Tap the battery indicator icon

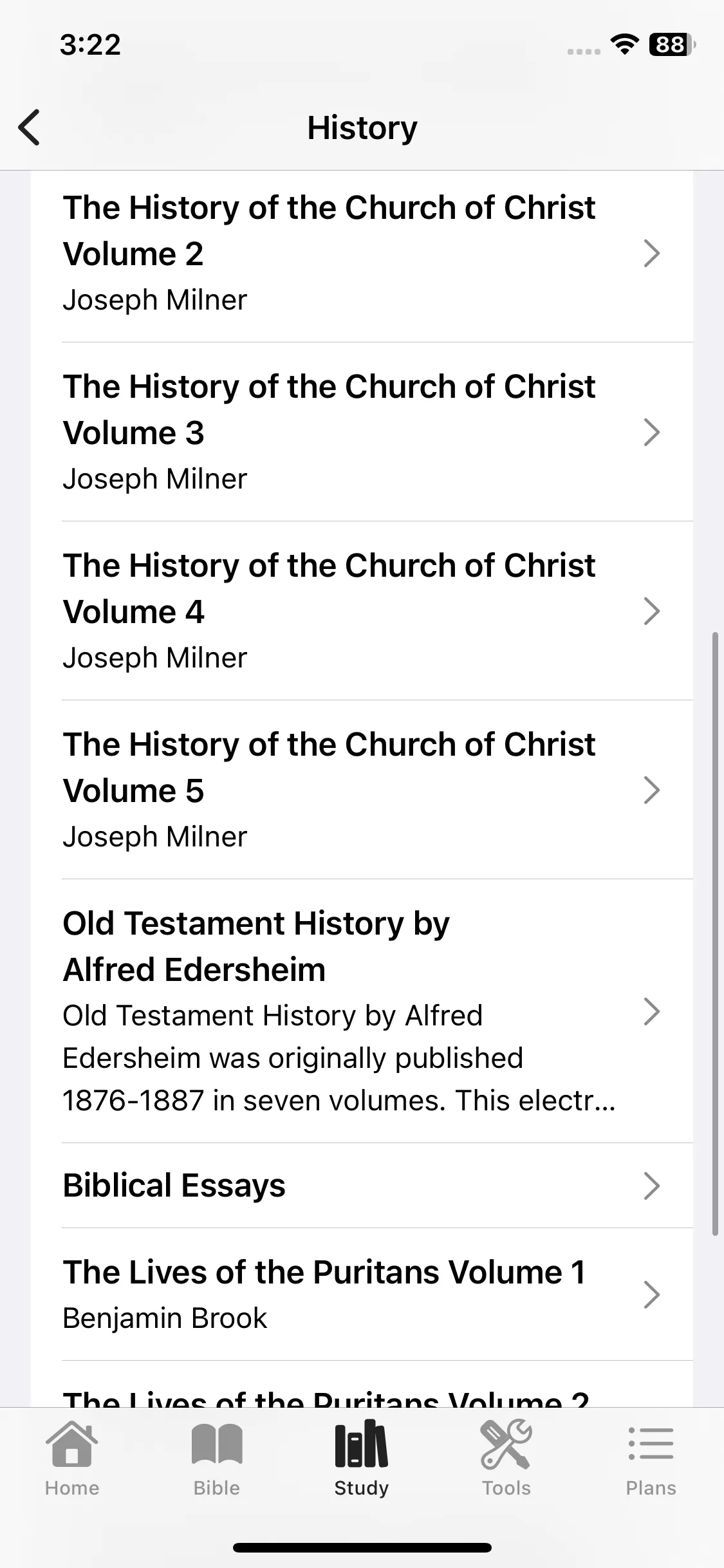click(673, 44)
